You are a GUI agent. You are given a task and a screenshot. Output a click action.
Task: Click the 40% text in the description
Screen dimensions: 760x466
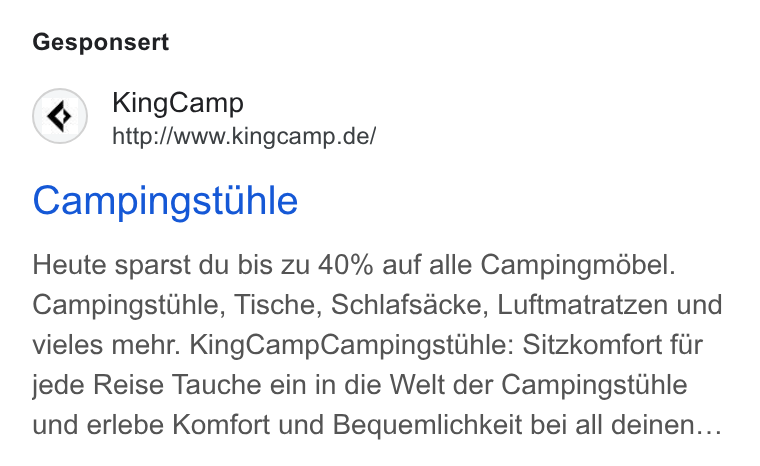coord(346,265)
